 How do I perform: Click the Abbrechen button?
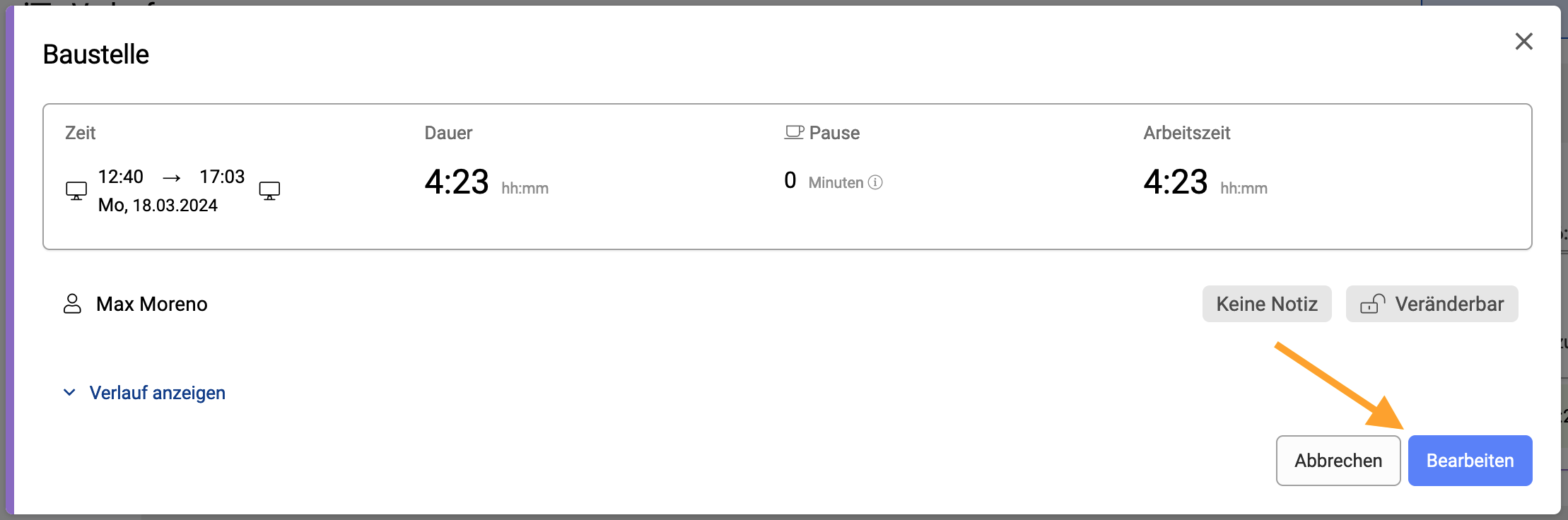1338,461
